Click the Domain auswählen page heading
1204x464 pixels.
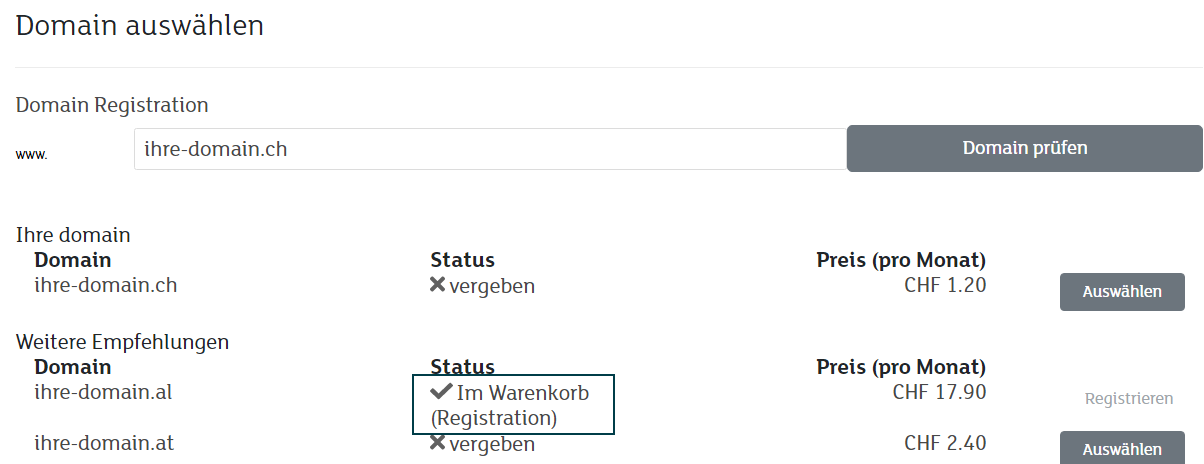pos(140,26)
